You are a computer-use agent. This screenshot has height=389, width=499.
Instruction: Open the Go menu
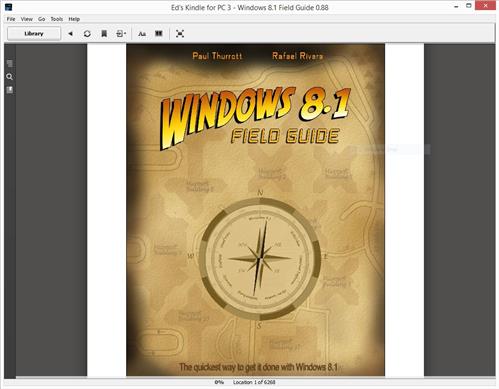[x=42, y=19]
